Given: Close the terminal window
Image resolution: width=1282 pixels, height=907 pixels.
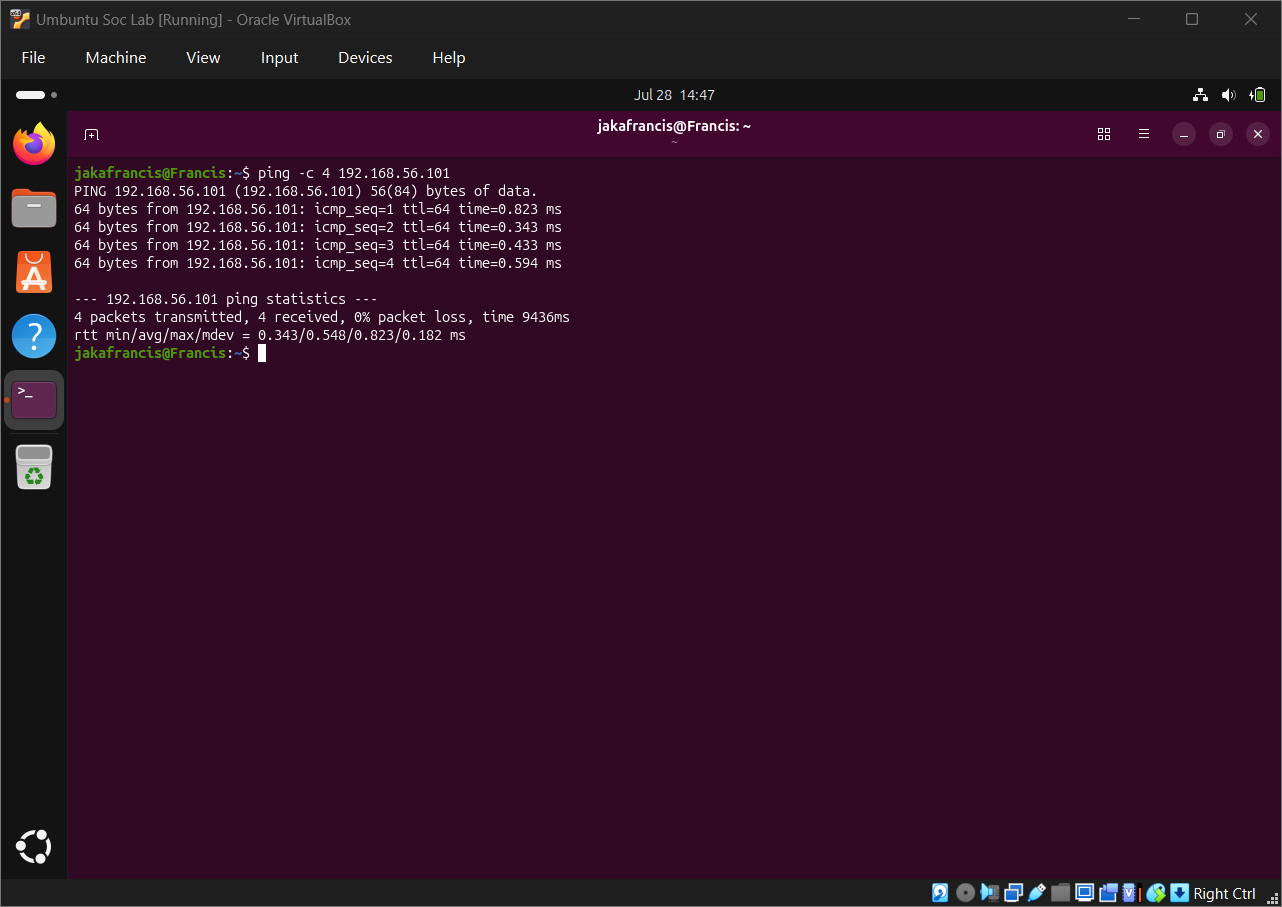Looking at the screenshot, I should click(1258, 134).
